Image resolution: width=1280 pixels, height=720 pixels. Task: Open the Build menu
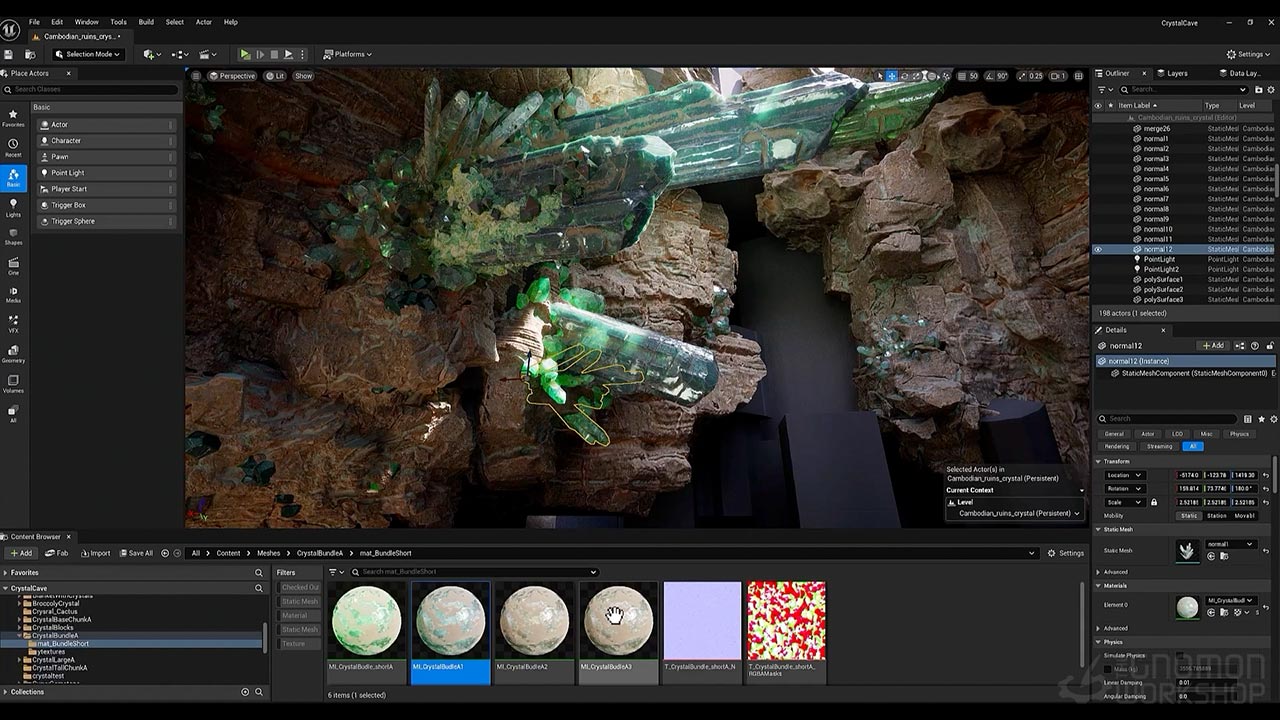point(146,22)
